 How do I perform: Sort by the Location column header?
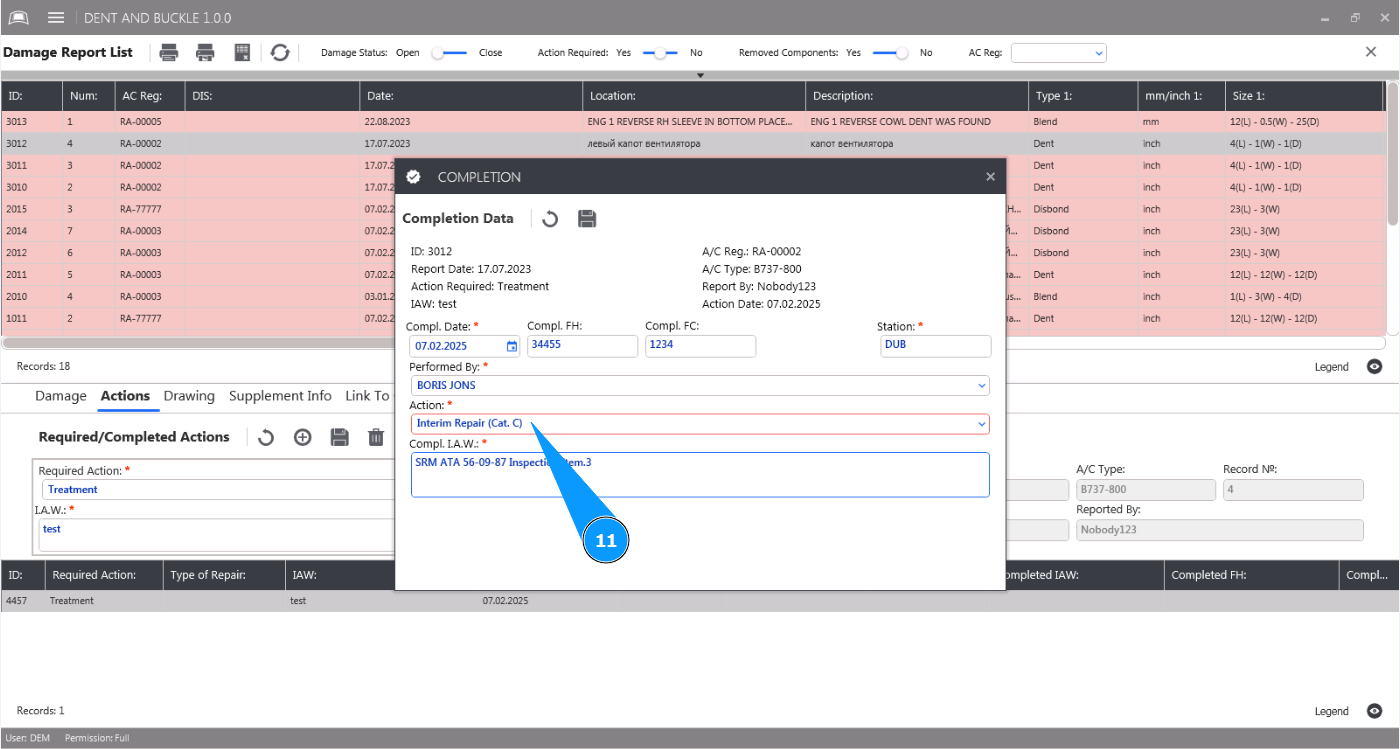tap(694, 96)
